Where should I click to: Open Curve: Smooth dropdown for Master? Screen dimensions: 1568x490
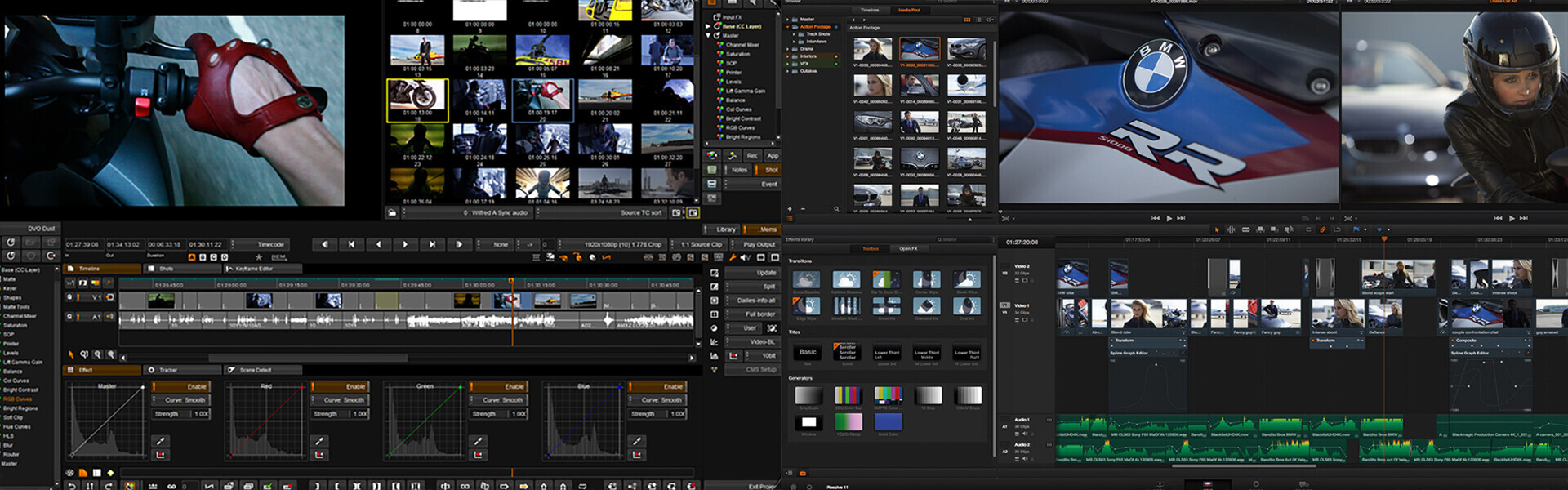pos(181,400)
